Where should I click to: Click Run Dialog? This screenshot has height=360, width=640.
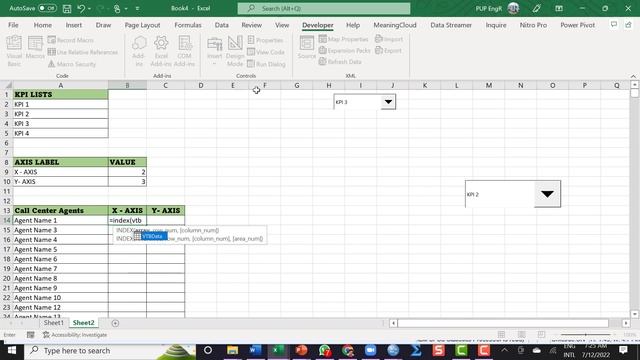pos(266,64)
